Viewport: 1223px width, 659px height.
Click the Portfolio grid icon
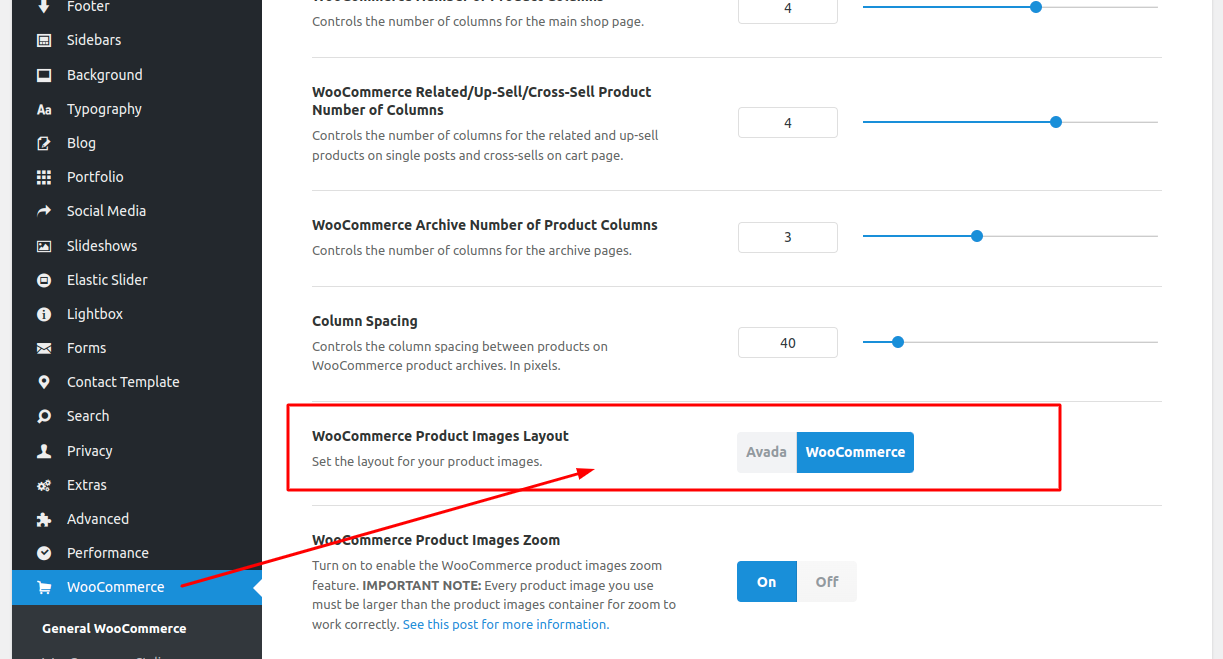point(43,177)
